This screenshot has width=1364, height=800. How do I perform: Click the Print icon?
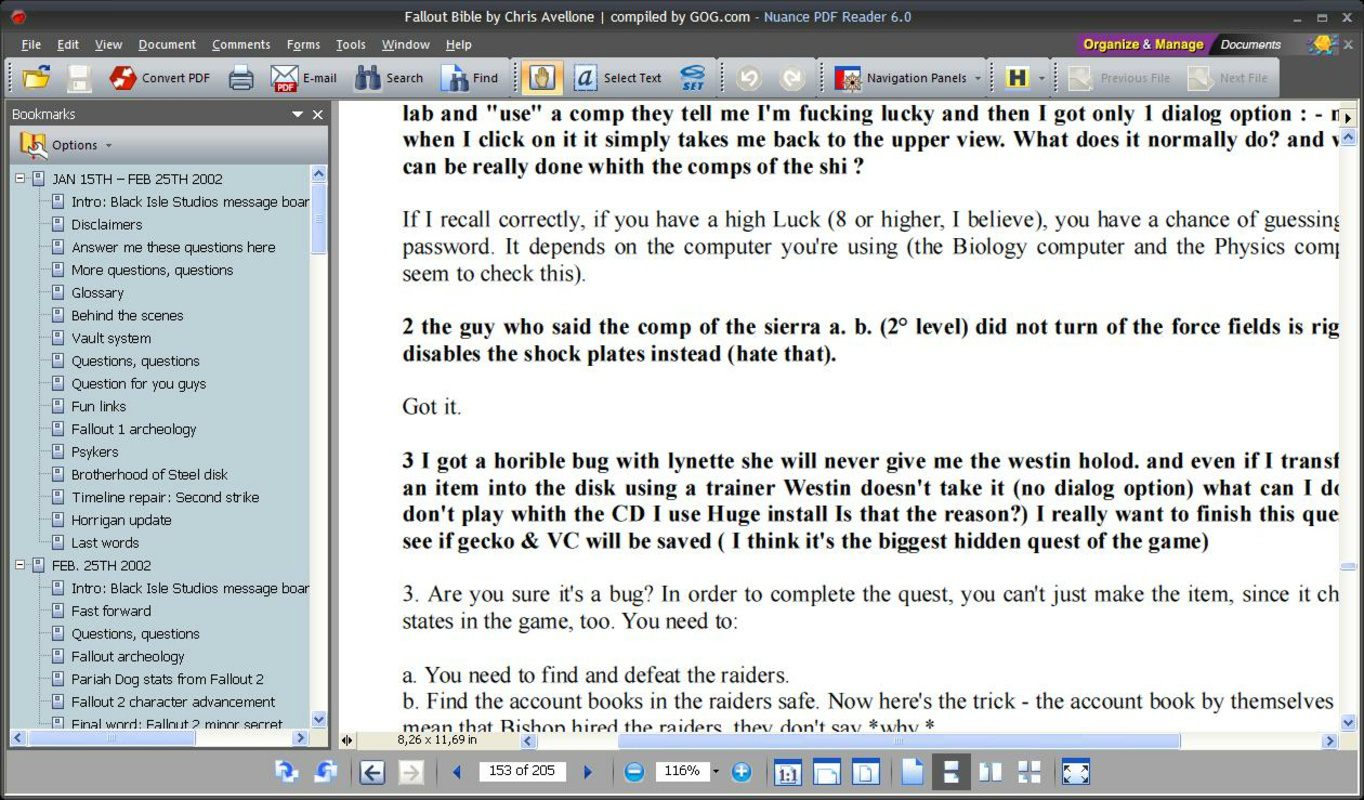[241, 77]
